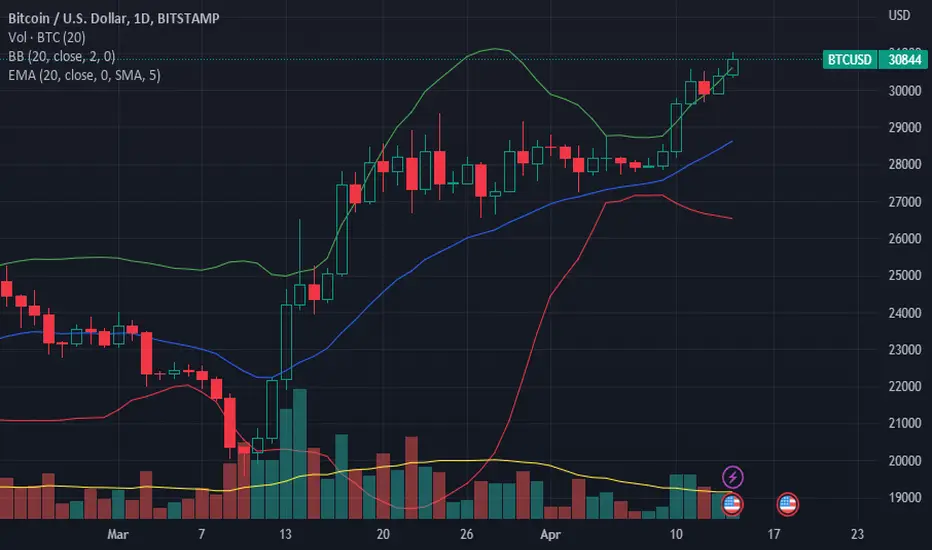This screenshot has width=932, height=550.
Task: Select the 30844 current price tag
Action: (x=904, y=59)
